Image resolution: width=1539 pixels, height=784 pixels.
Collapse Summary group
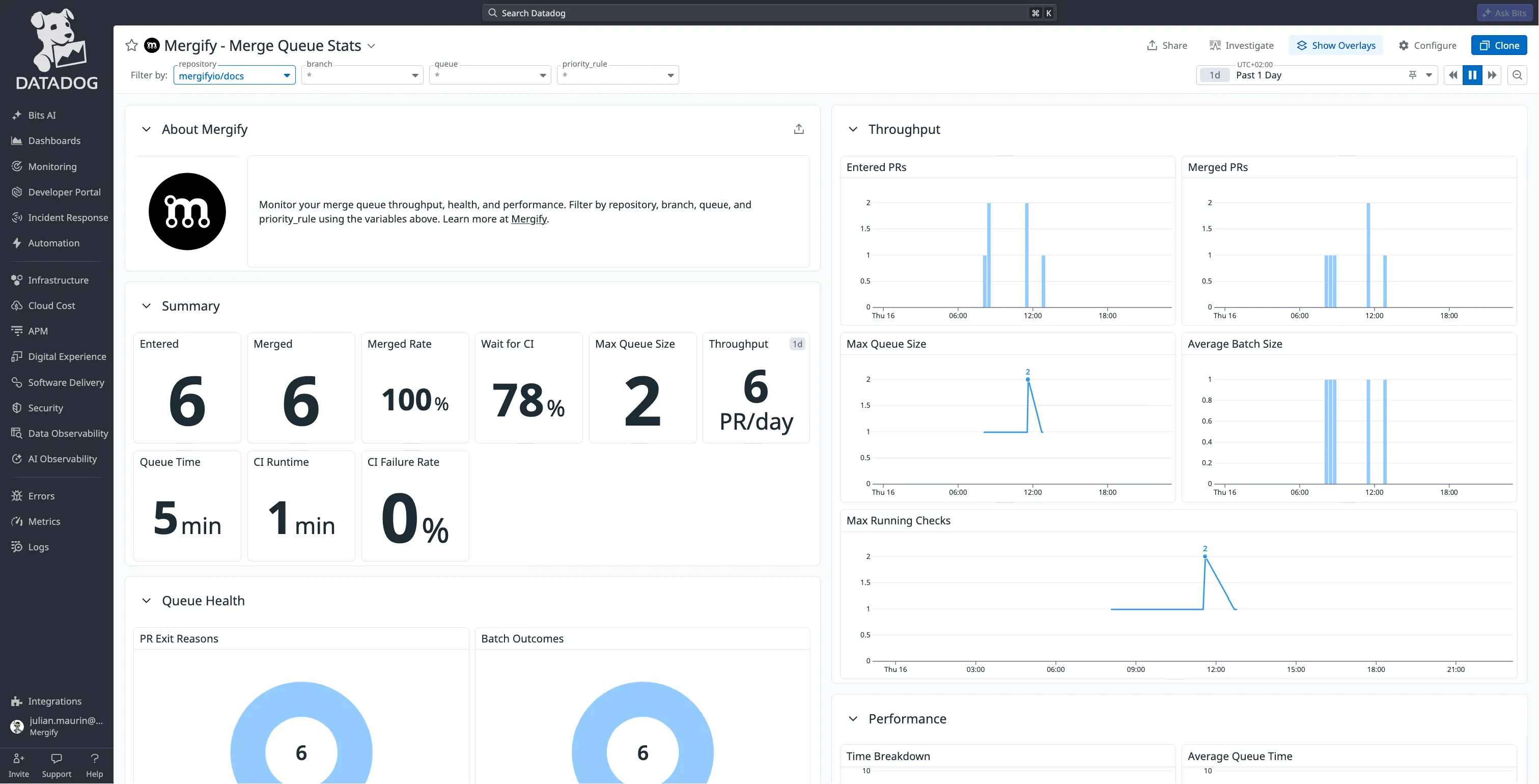click(147, 306)
